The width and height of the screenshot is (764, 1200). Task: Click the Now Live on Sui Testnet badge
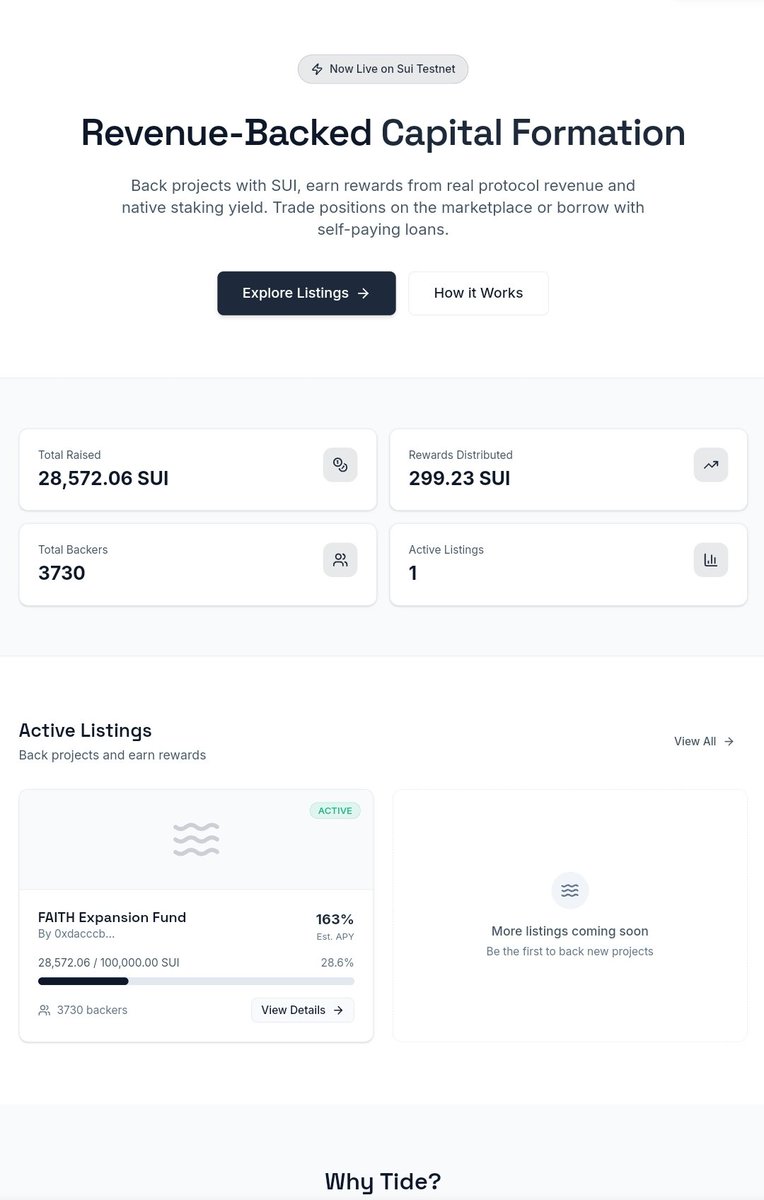click(x=383, y=69)
